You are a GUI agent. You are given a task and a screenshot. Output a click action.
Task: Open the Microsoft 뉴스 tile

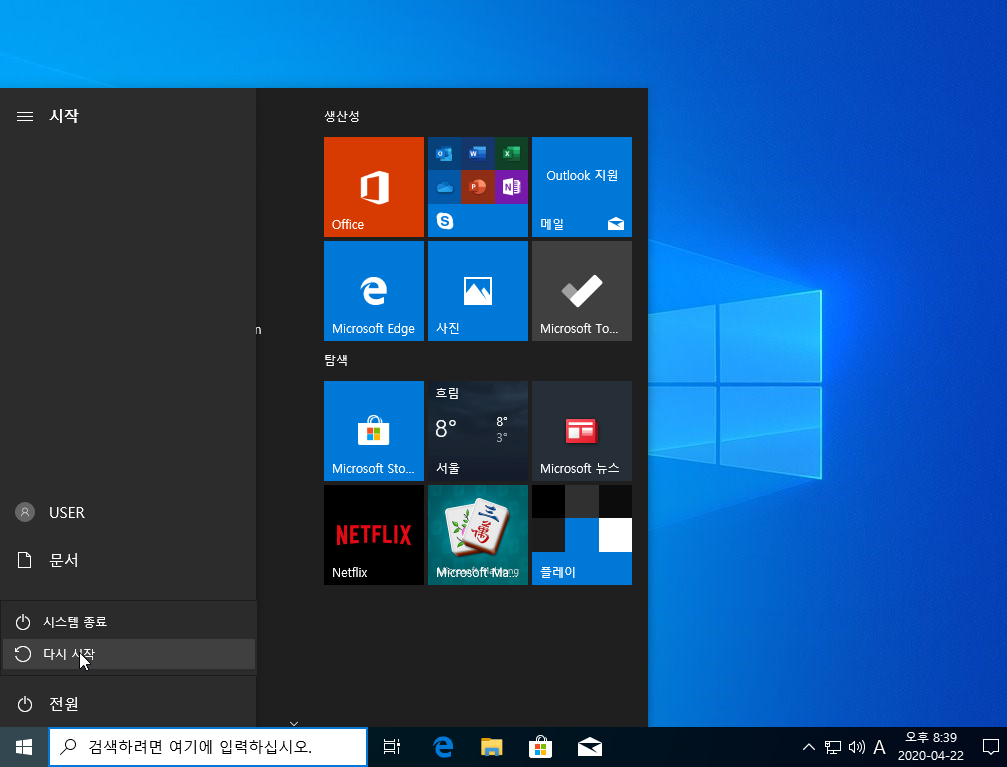[582, 430]
